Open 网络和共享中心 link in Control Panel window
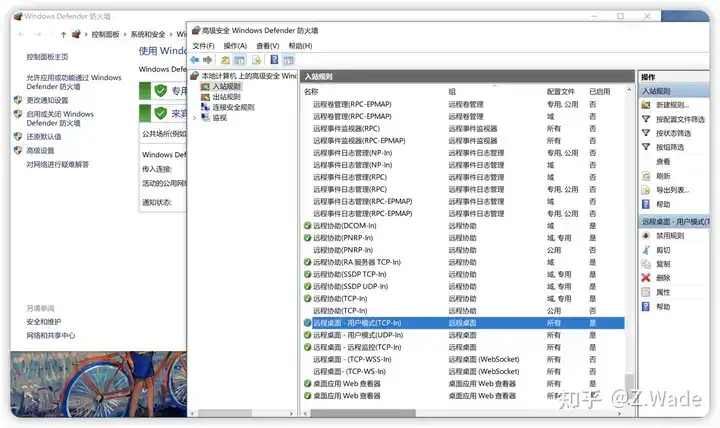 (x=51, y=335)
